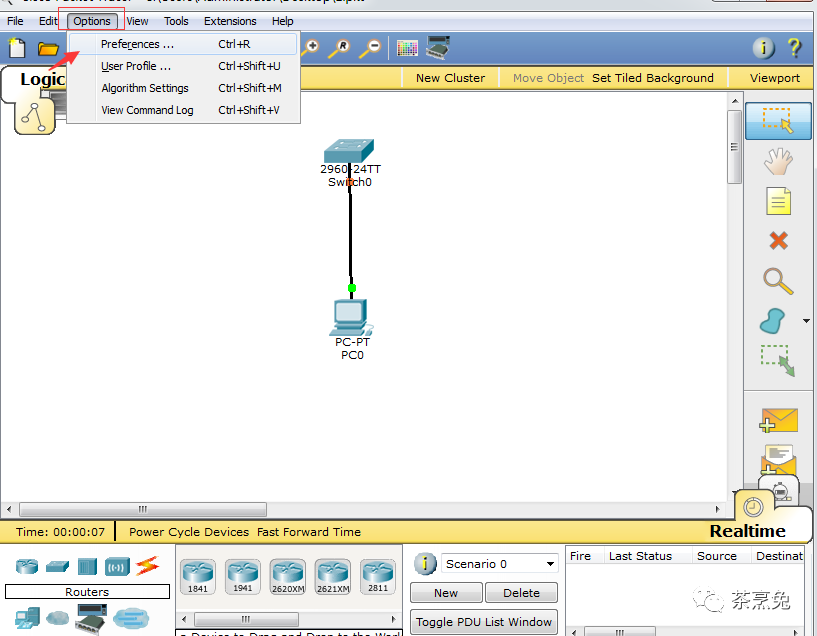Select the Switches device category icon
The width and height of the screenshot is (817, 636).
coord(57,566)
